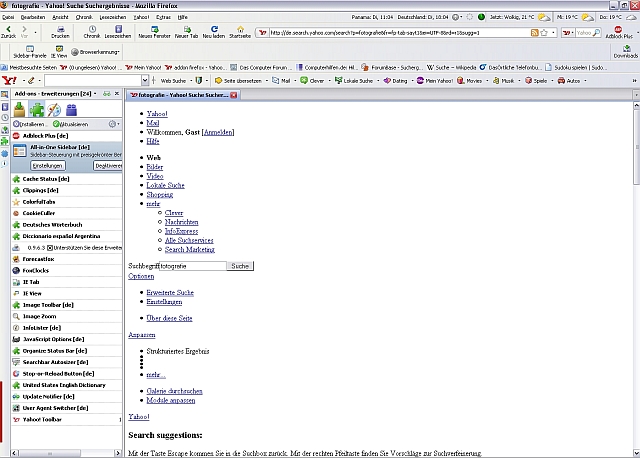
Task: Toggle the checkbox beside Unterstützen Sie diese Erweiterung
Action: coord(50,247)
